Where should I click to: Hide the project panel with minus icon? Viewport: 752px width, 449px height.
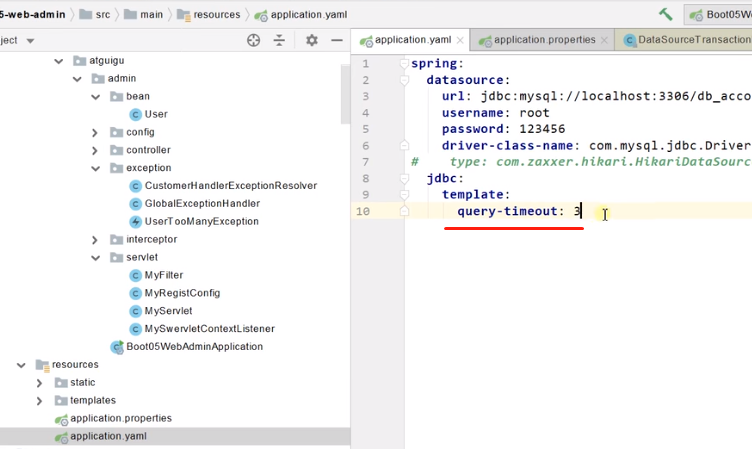(x=337, y=40)
